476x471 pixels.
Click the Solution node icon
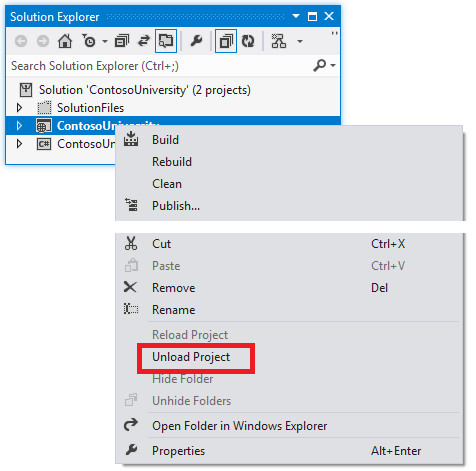coord(26,90)
